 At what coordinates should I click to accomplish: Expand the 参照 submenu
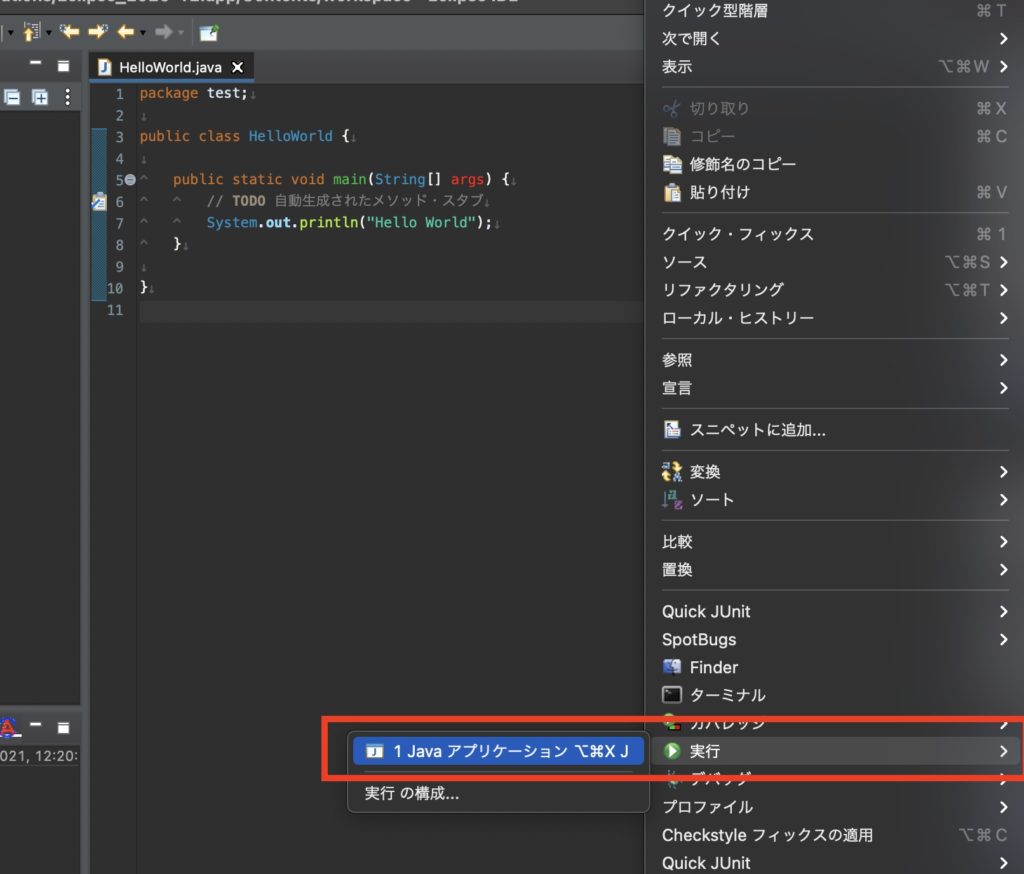coord(834,360)
